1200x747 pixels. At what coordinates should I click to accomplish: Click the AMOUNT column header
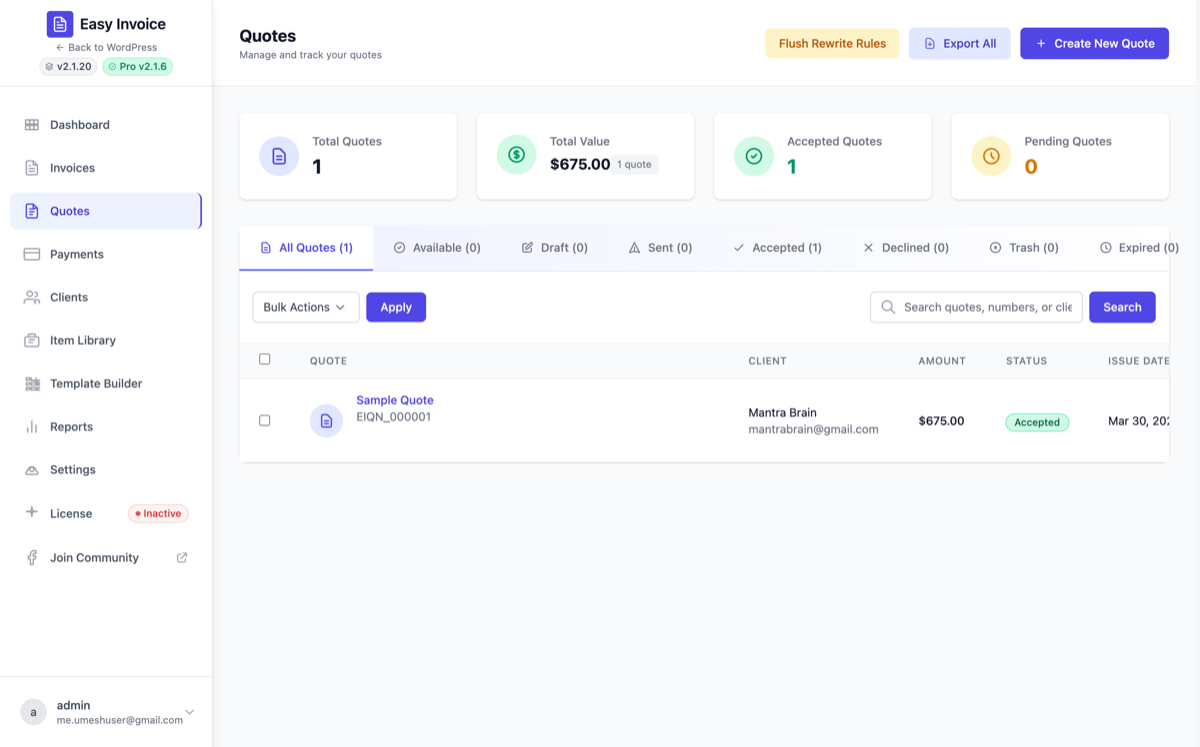click(942, 361)
